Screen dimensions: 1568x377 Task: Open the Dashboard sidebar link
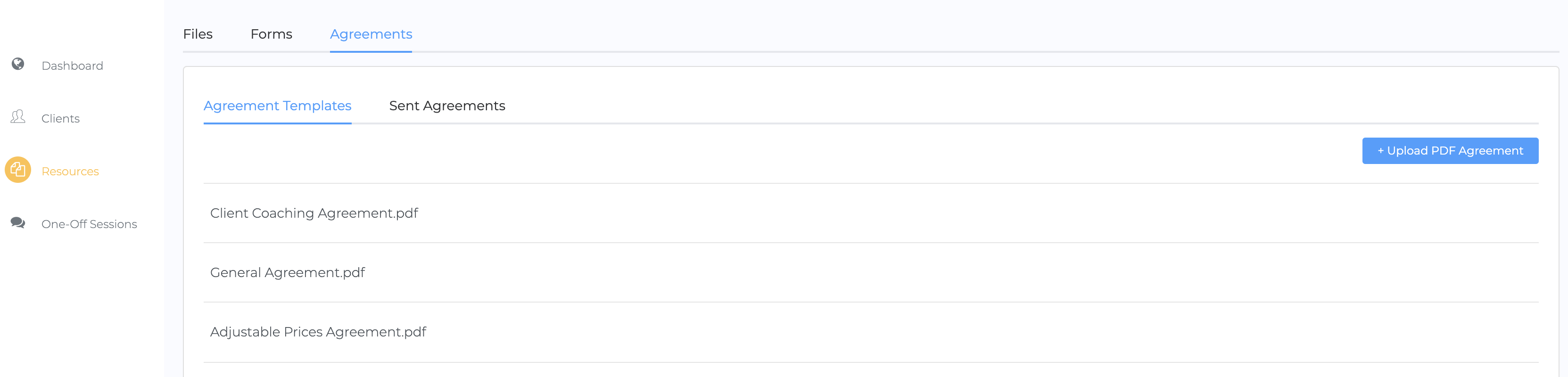[73, 66]
